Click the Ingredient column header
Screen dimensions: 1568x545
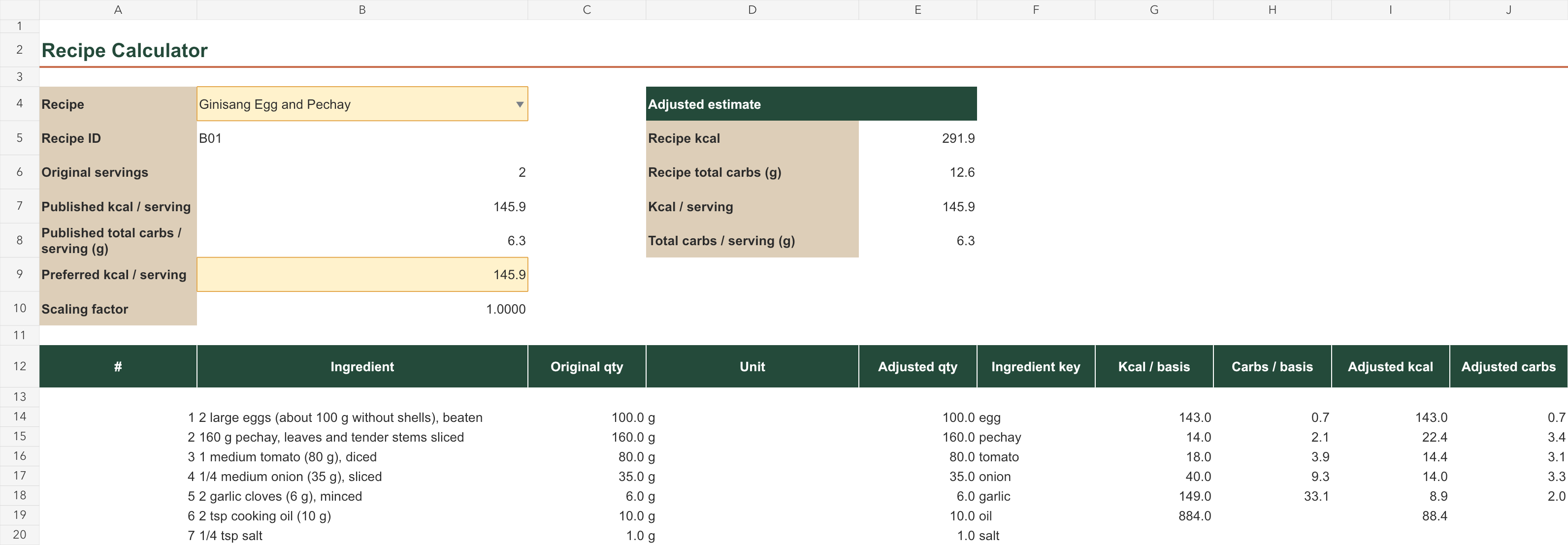click(x=362, y=366)
